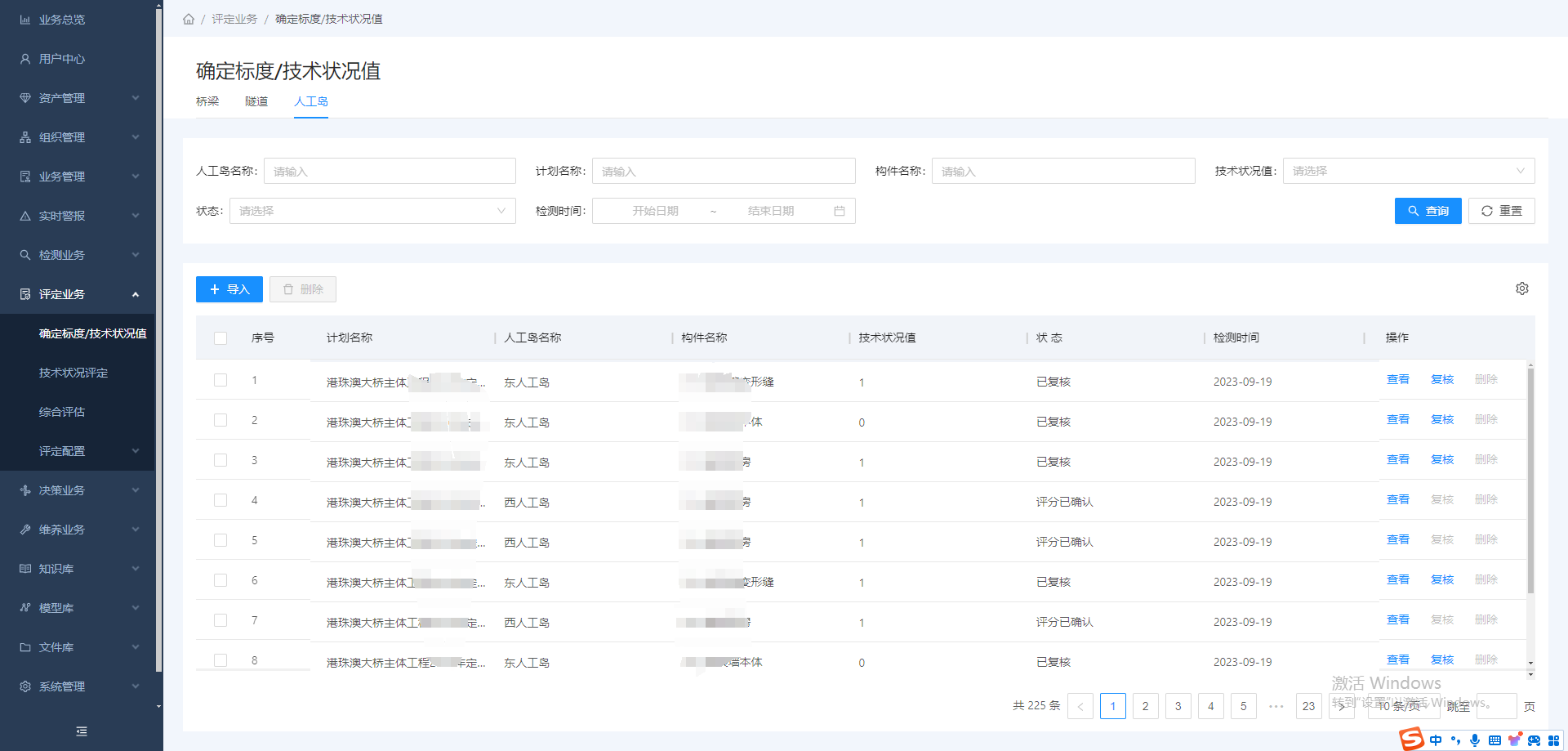Click the 维养业务 wrench icon
Image resolution: width=1568 pixels, height=751 pixels.
pos(25,530)
